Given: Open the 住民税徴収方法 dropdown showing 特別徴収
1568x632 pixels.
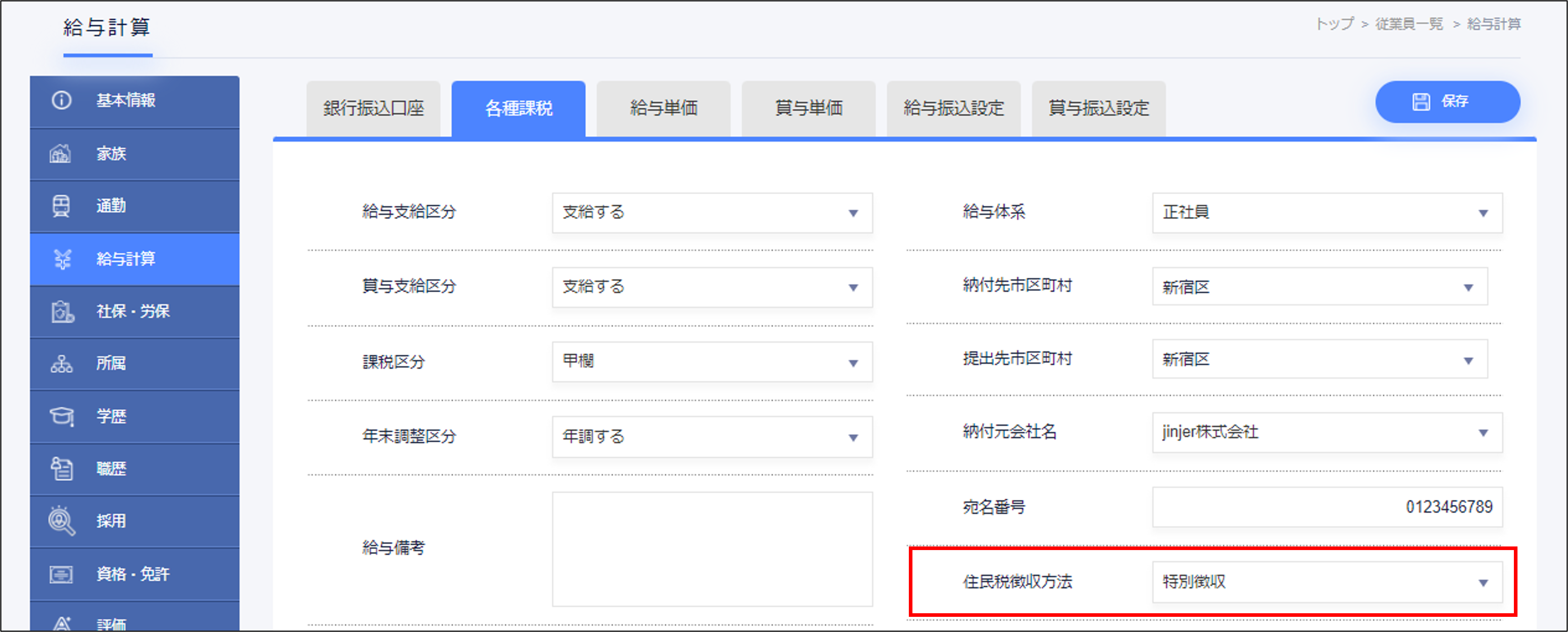Looking at the screenshot, I should tap(1328, 583).
